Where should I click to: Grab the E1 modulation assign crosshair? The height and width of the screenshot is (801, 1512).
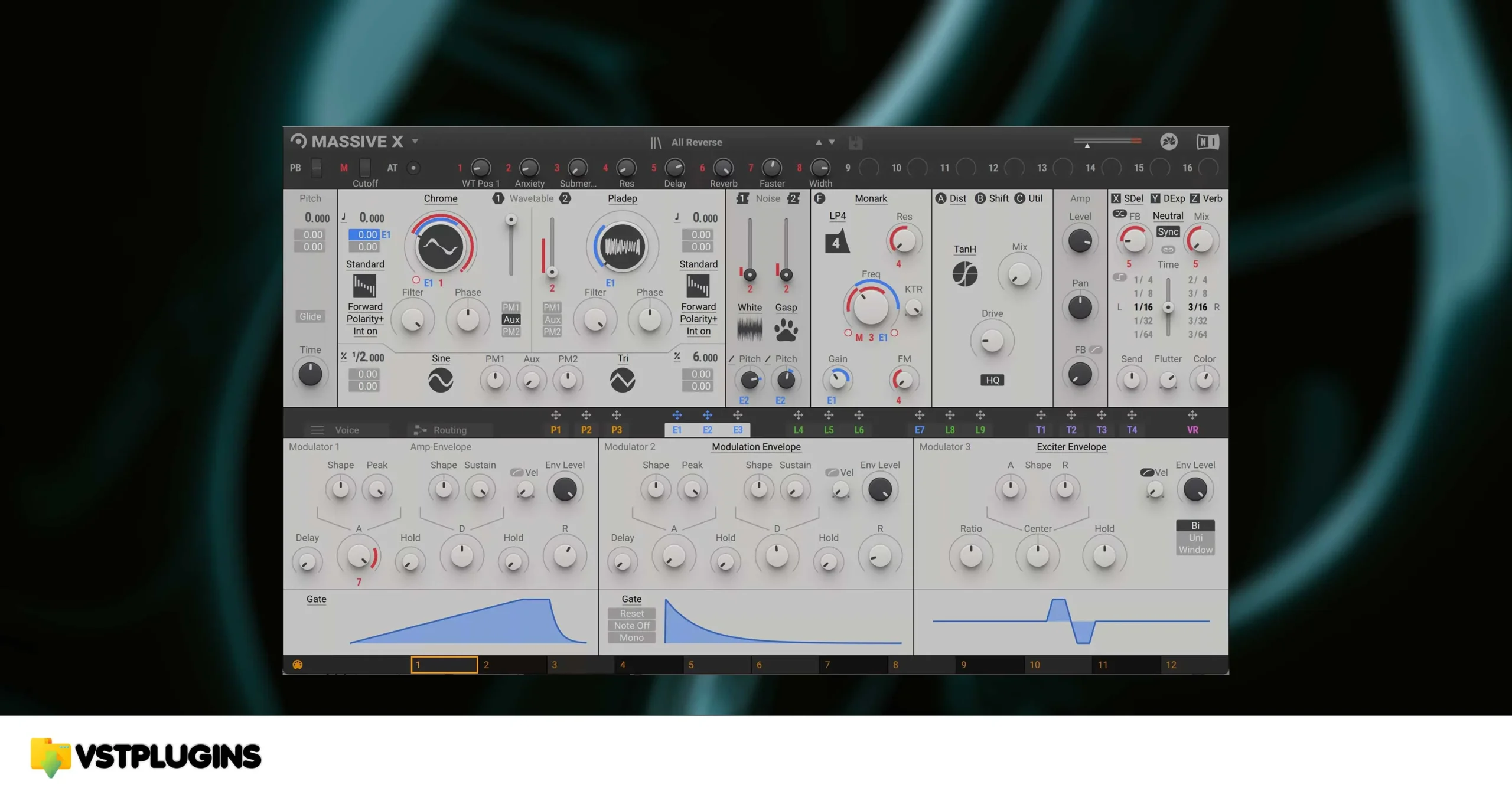[677, 415]
